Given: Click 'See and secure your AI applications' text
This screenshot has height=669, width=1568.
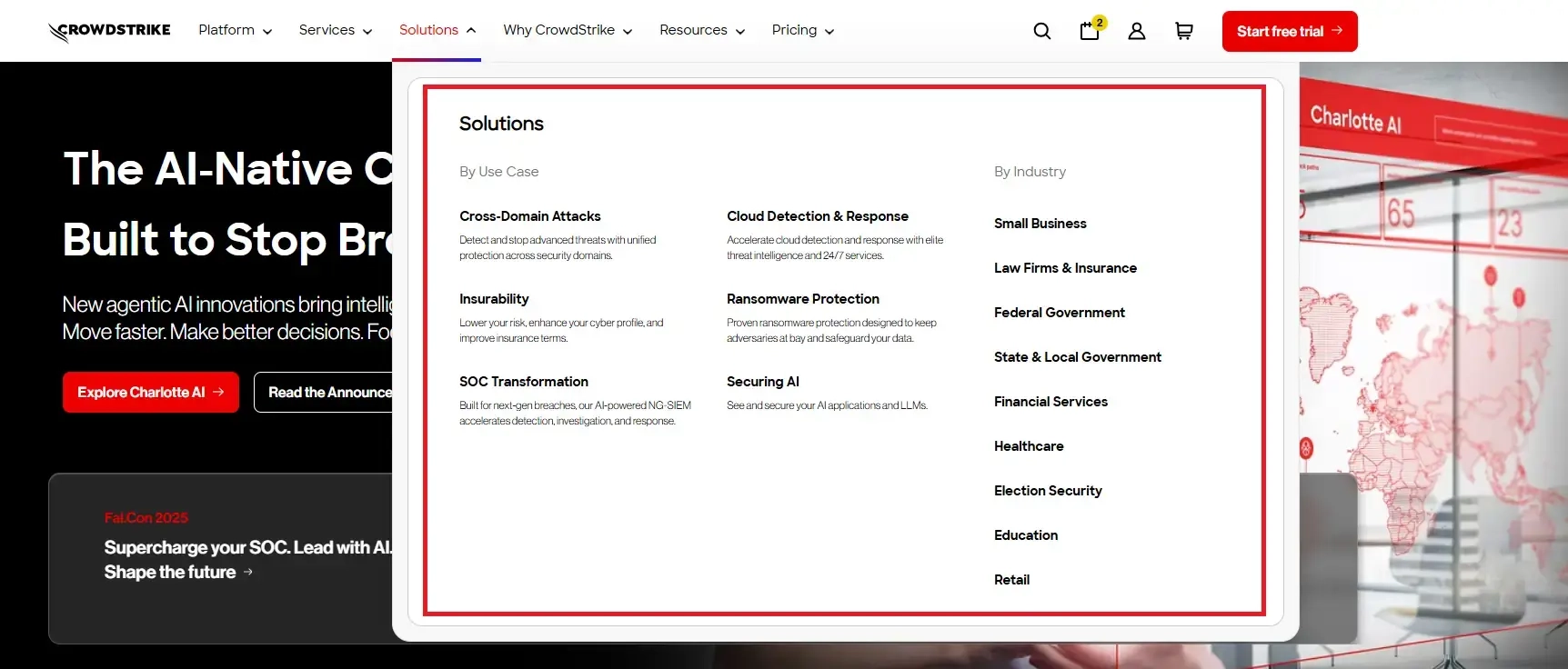Looking at the screenshot, I should point(827,405).
